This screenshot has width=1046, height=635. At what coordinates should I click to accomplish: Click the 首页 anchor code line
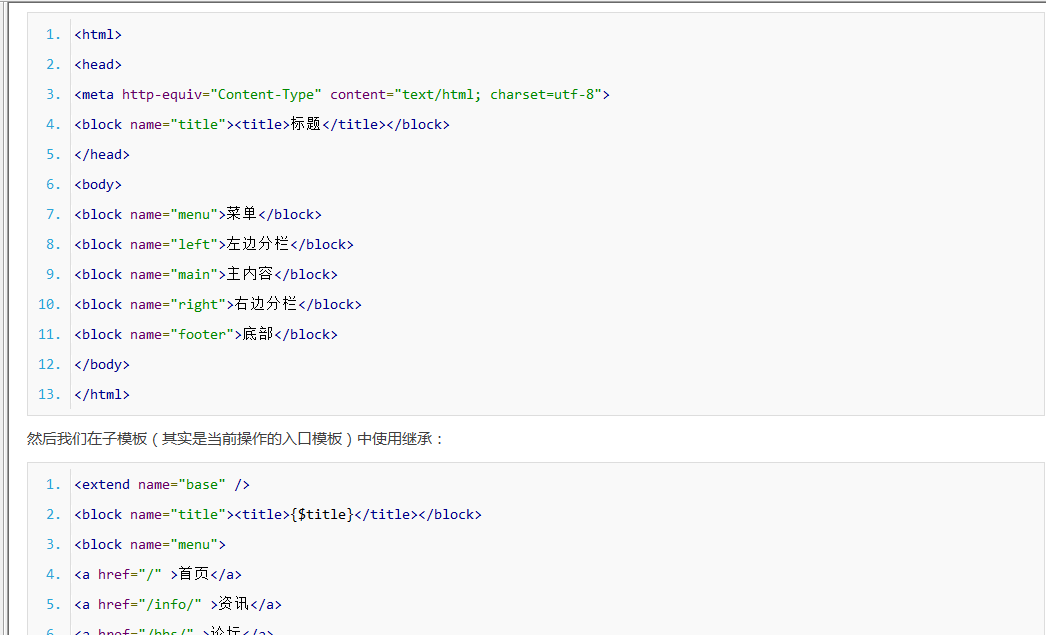pyautogui.click(x=157, y=575)
